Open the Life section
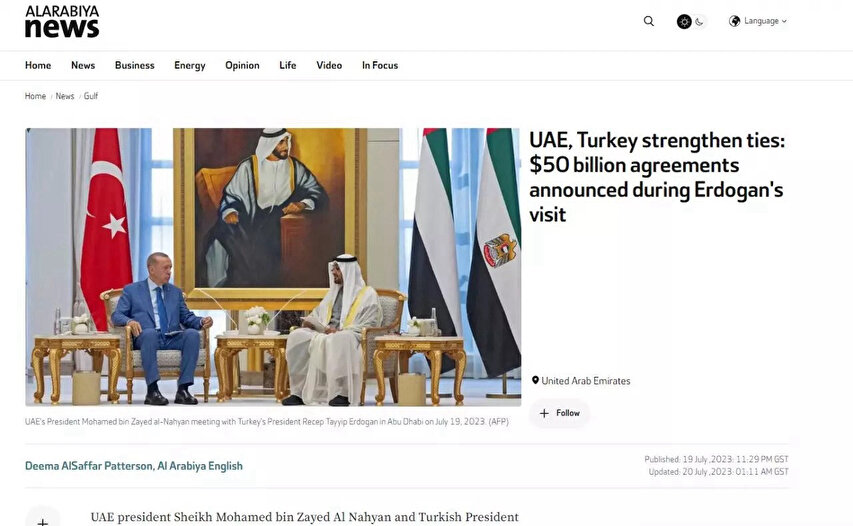This screenshot has width=853, height=526. 288,65
